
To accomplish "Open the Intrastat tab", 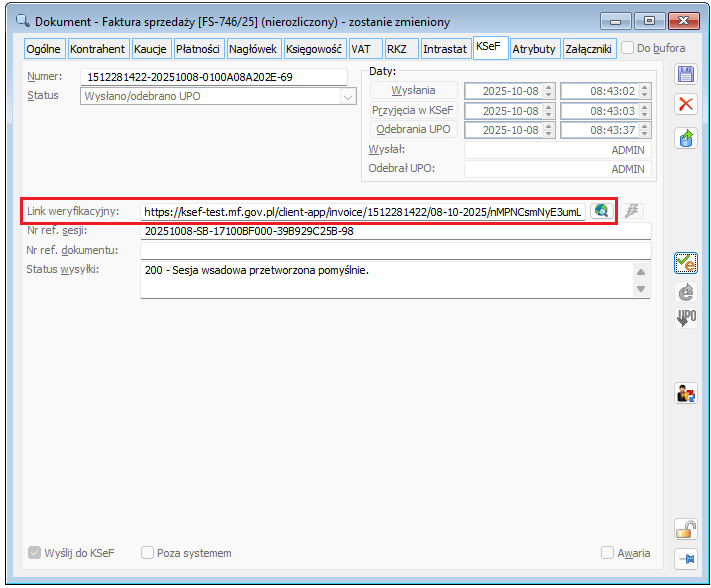I will click(445, 49).
